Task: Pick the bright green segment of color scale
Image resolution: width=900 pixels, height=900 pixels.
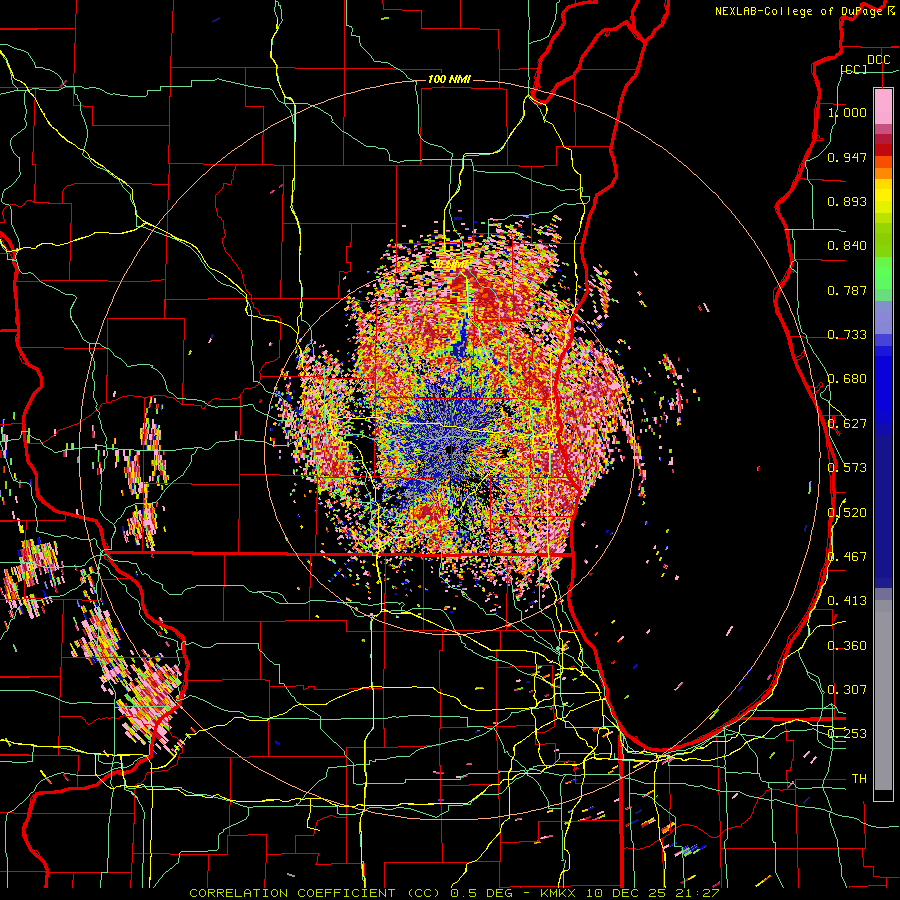Action: [883, 273]
